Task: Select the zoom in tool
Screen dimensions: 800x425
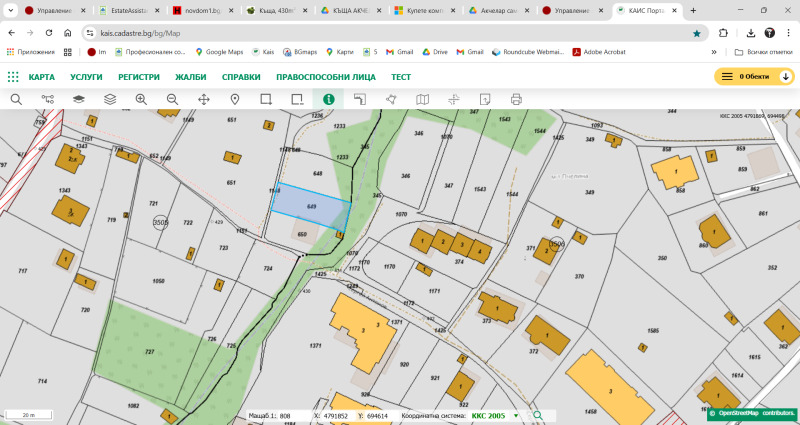Action: pos(141,99)
